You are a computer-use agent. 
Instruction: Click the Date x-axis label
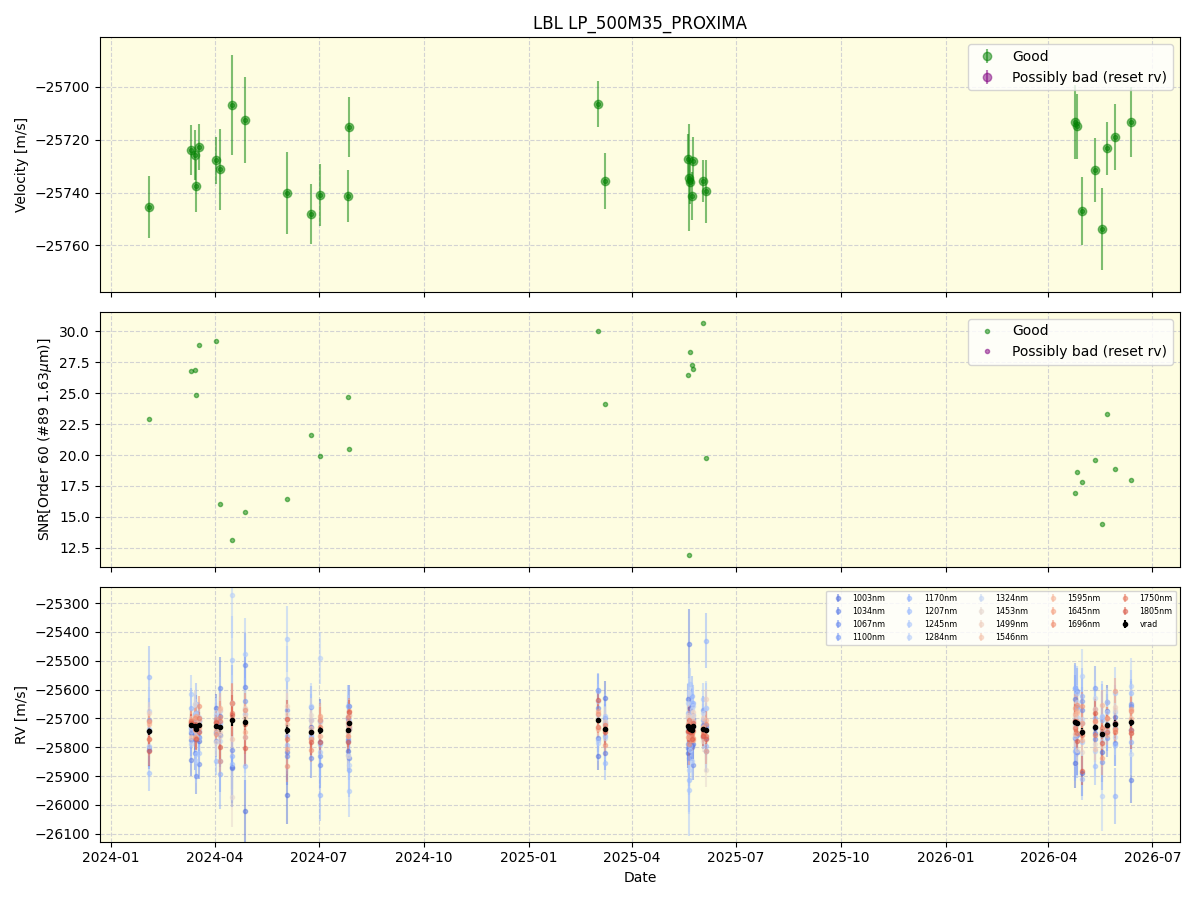640,877
